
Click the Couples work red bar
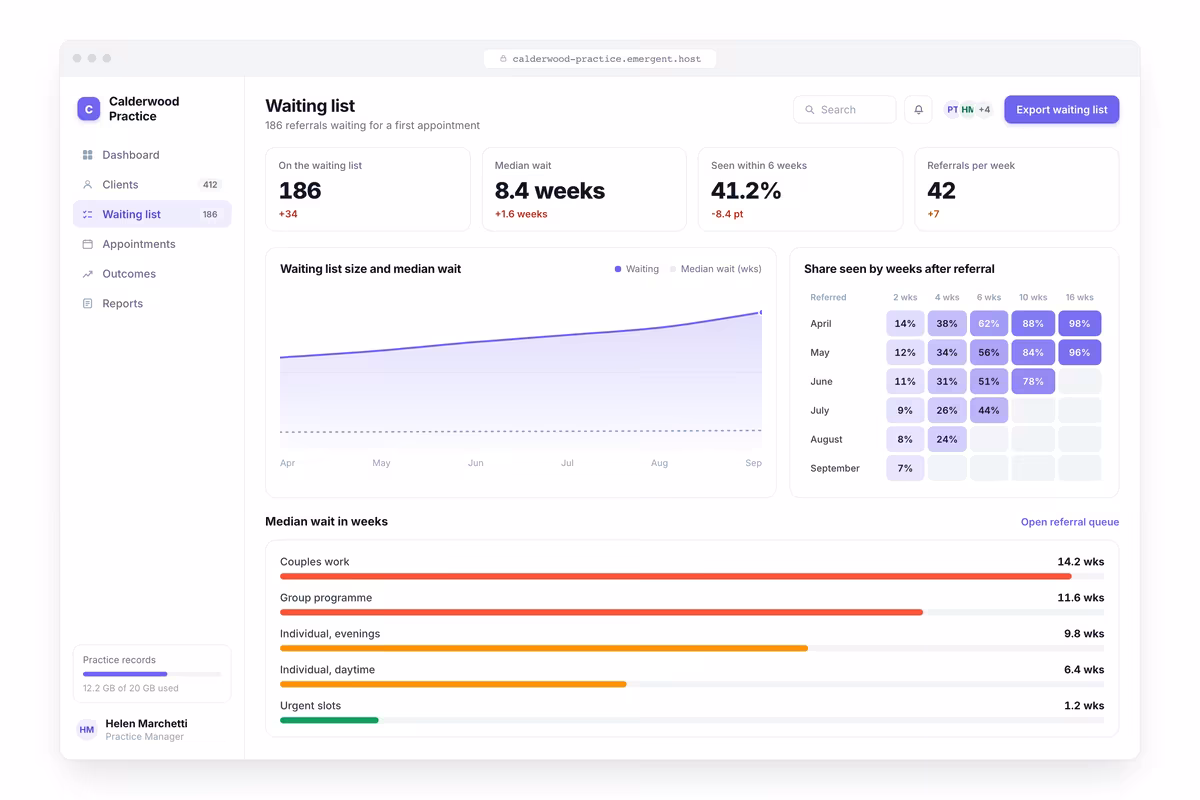click(675, 576)
